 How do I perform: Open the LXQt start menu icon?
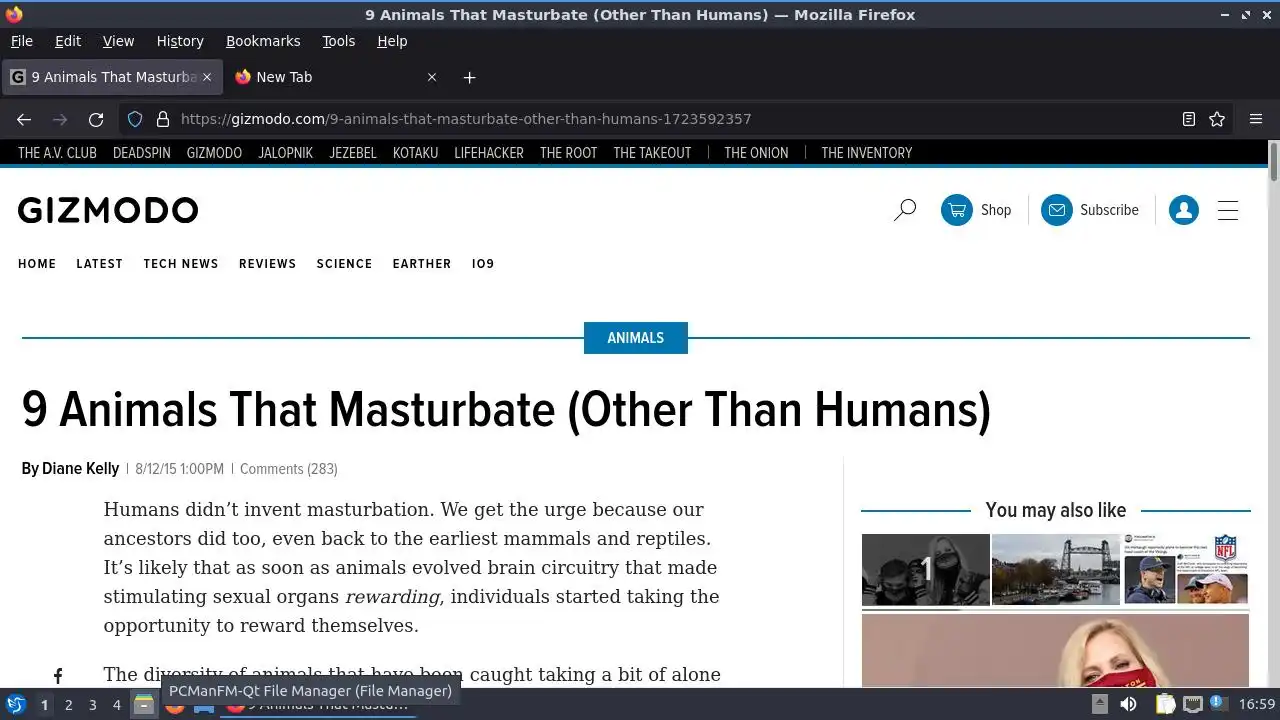[x=15, y=705]
